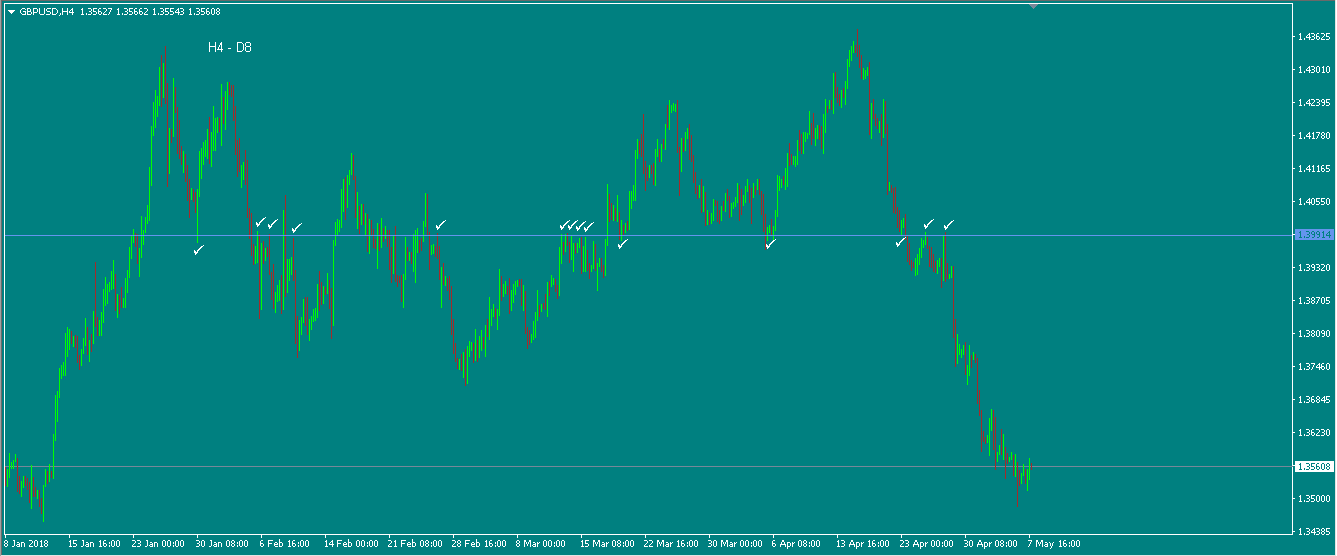Click the '8 Mar 00:00' time label

541,545
